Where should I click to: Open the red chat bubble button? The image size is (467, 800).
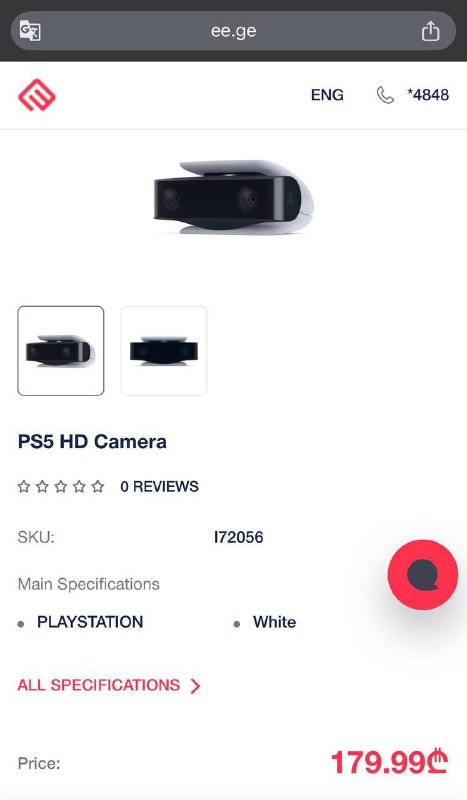tap(423, 574)
